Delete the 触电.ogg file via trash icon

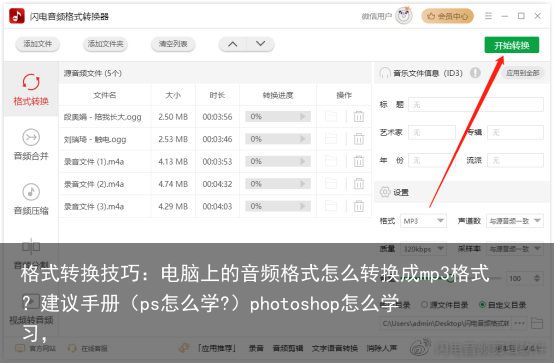click(359, 139)
